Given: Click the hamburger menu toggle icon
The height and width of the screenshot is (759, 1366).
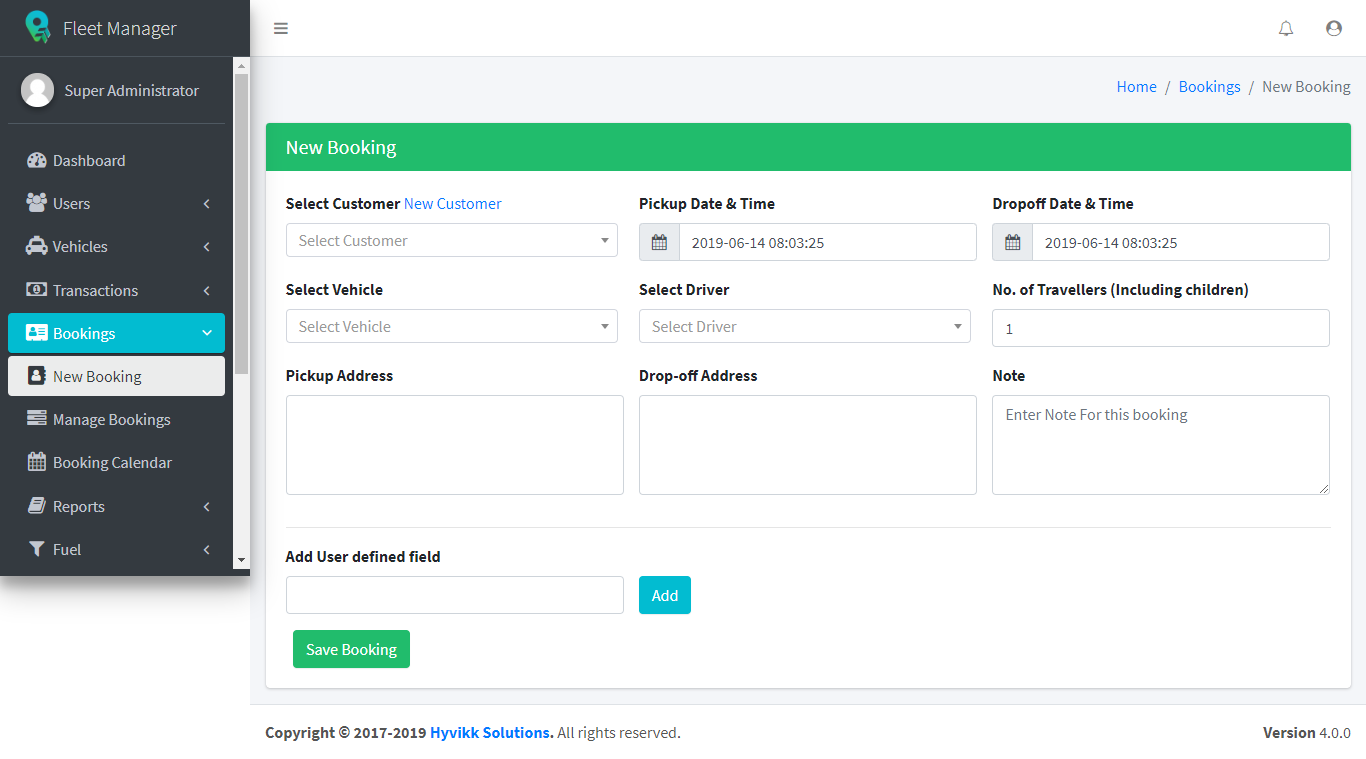Looking at the screenshot, I should [x=281, y=29].
